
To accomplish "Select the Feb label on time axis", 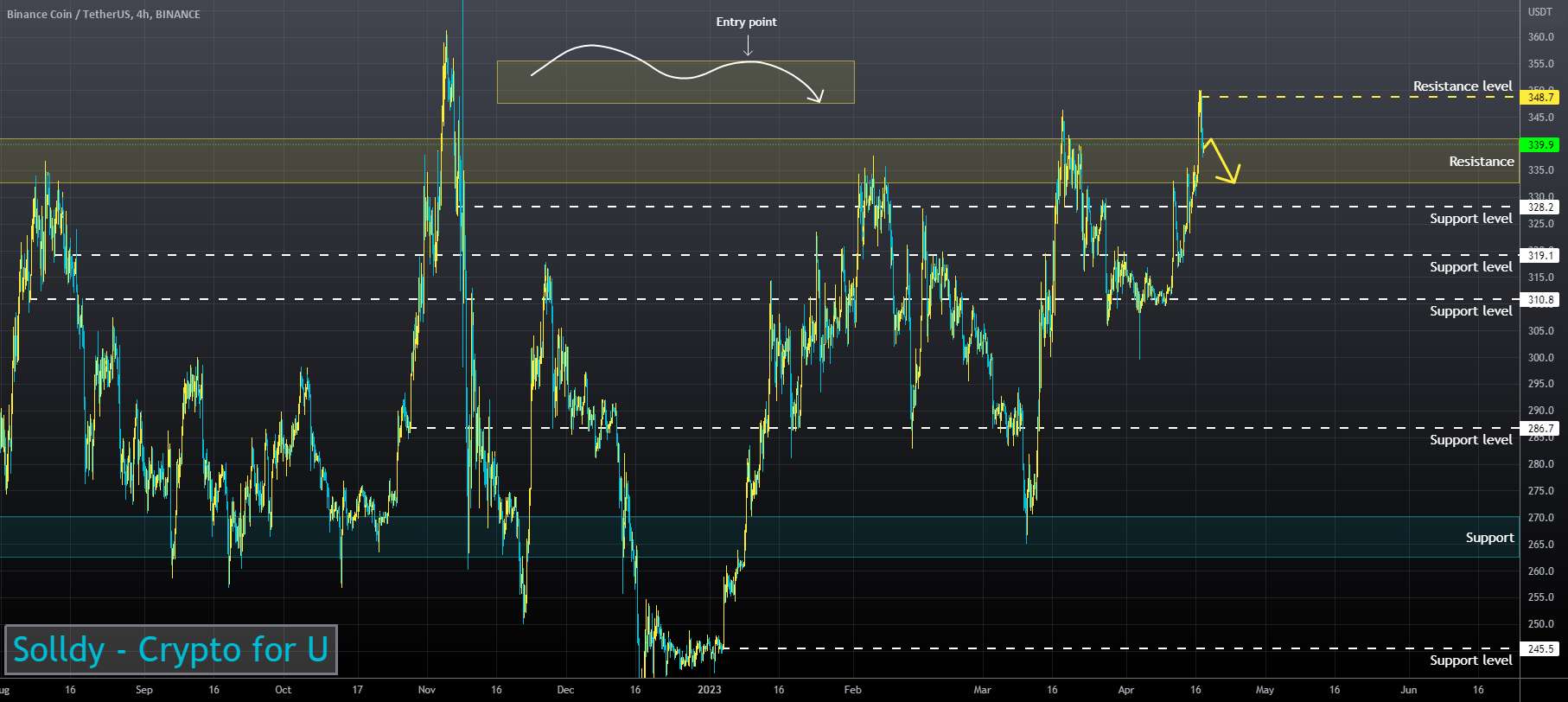I will [852, 690].
